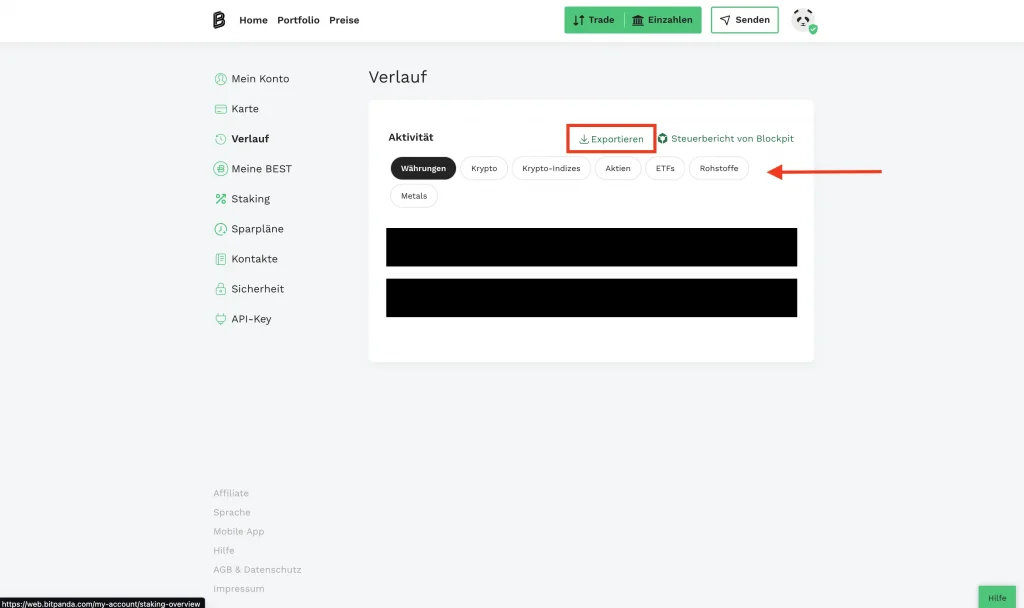Choose the Rohstoffe filter pill

[719, 169]
